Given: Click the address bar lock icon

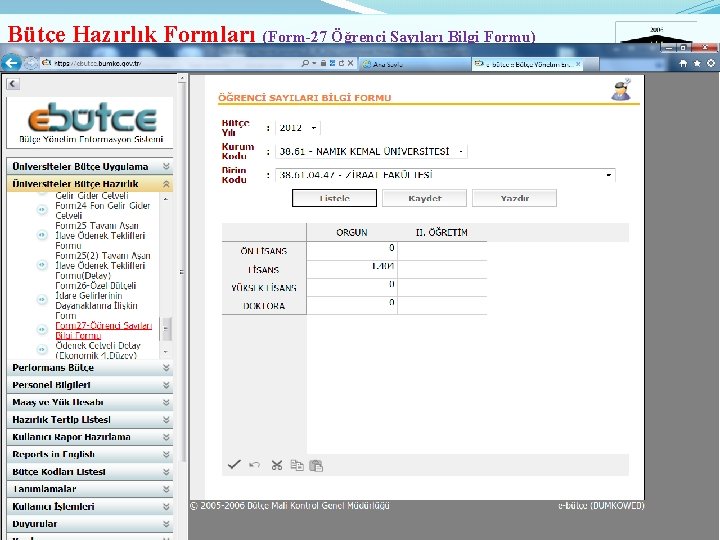Looking at the screenshot, I should point(323,63).
